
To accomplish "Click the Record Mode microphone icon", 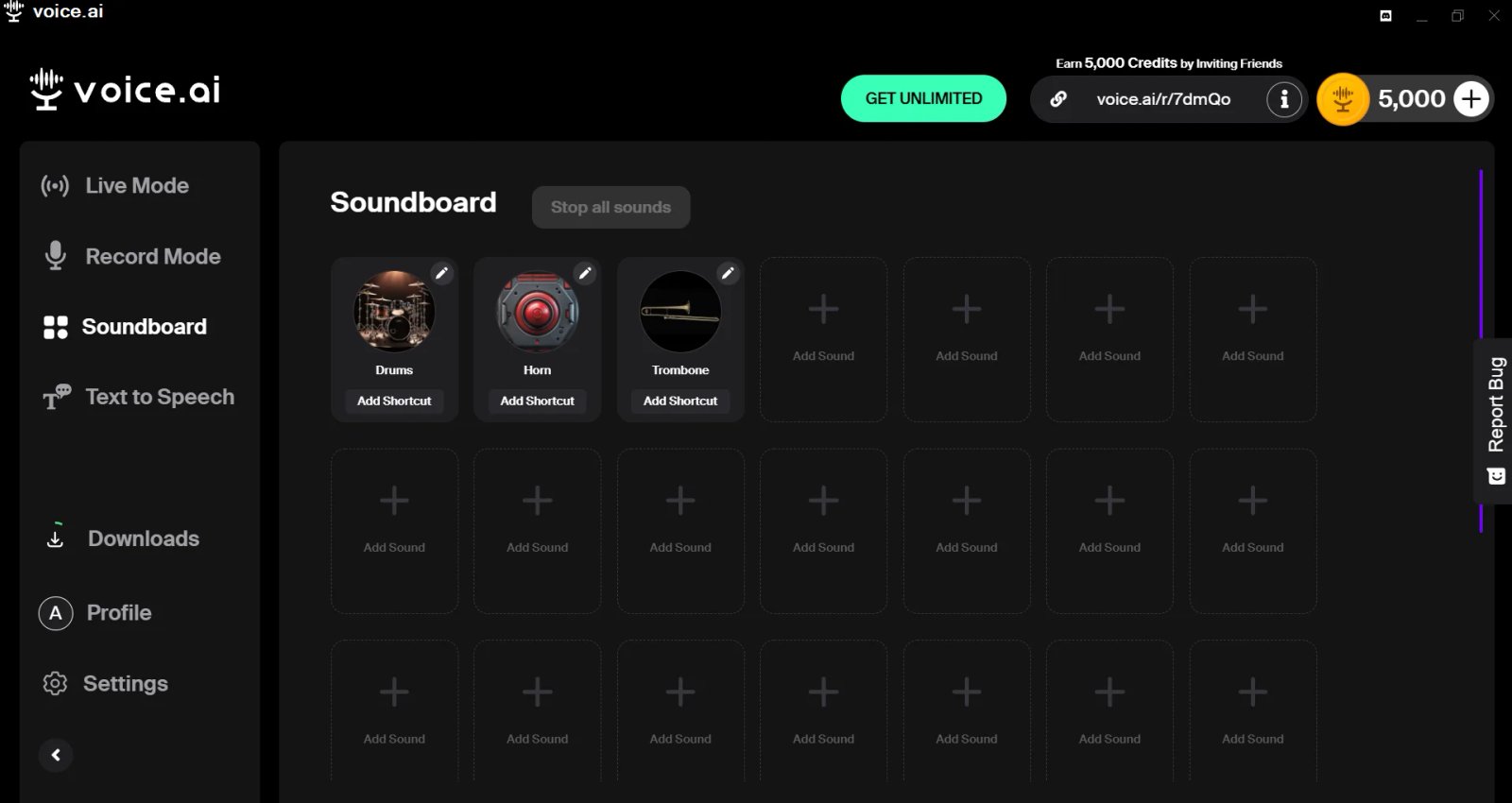I will tap(56, 255).
